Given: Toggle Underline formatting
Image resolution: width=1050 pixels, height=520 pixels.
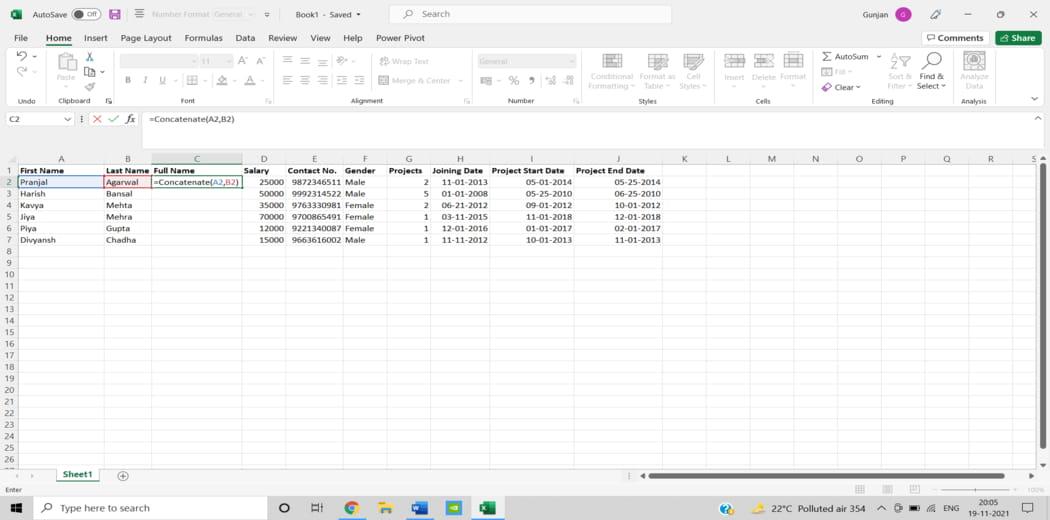Looking at the screenshot, I should tap(161, 80).
